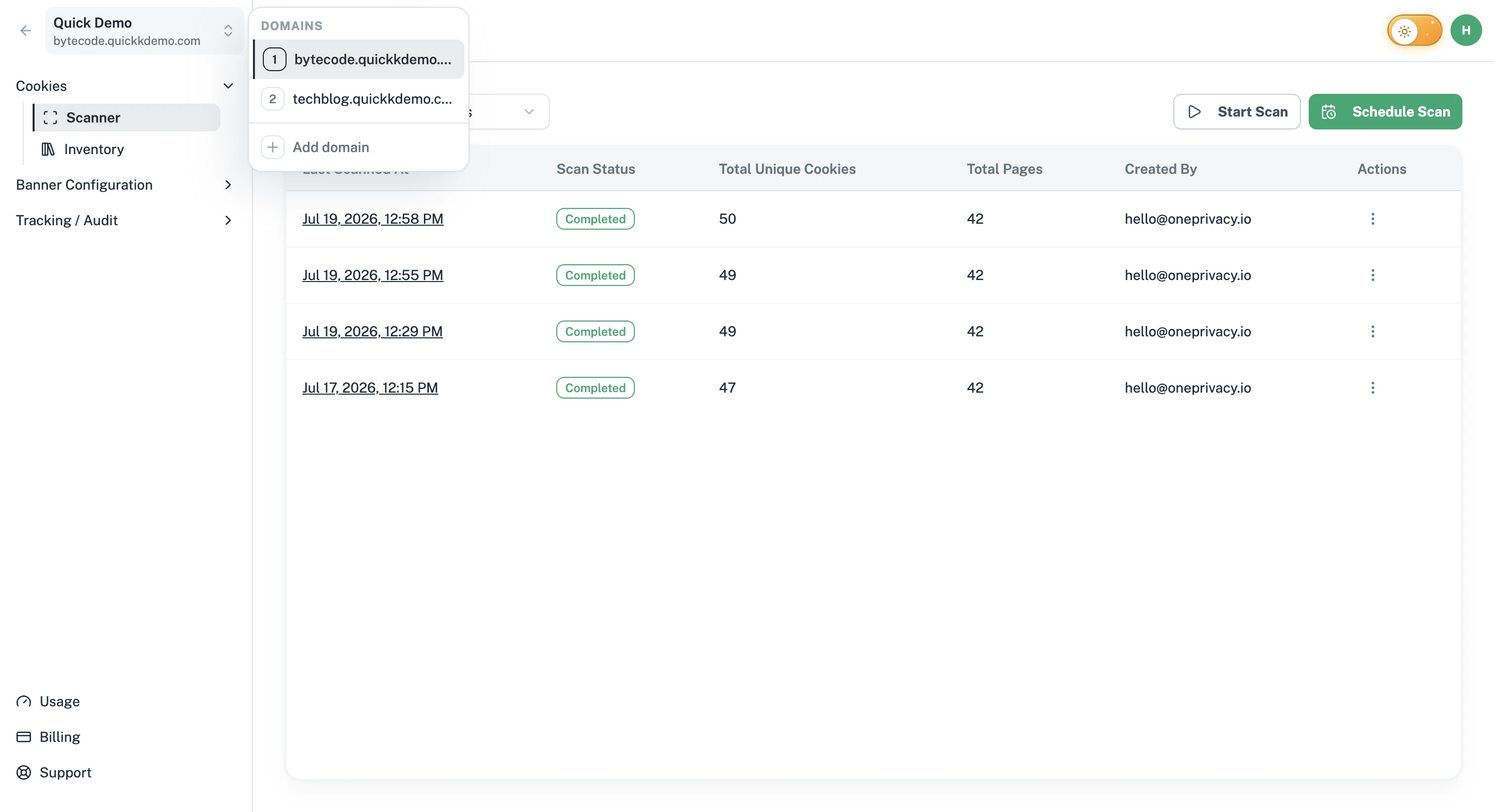Screen dimensions: 1494x812
Task: Click Completed badge on 12:55 PM row
Action: point(596,276)
